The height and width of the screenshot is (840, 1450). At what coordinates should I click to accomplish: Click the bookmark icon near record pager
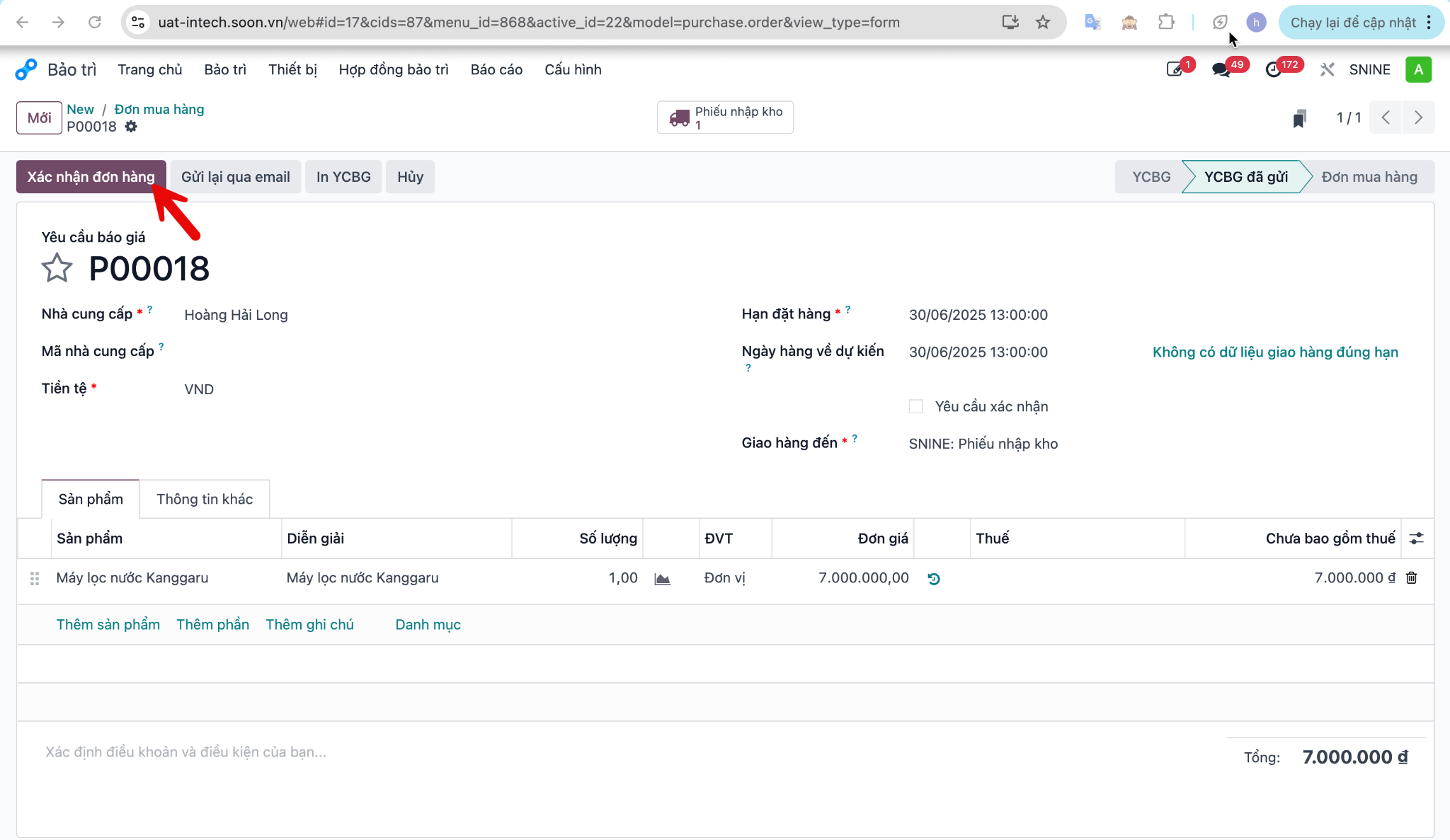pyautogui.click(x=1299, y=118)
